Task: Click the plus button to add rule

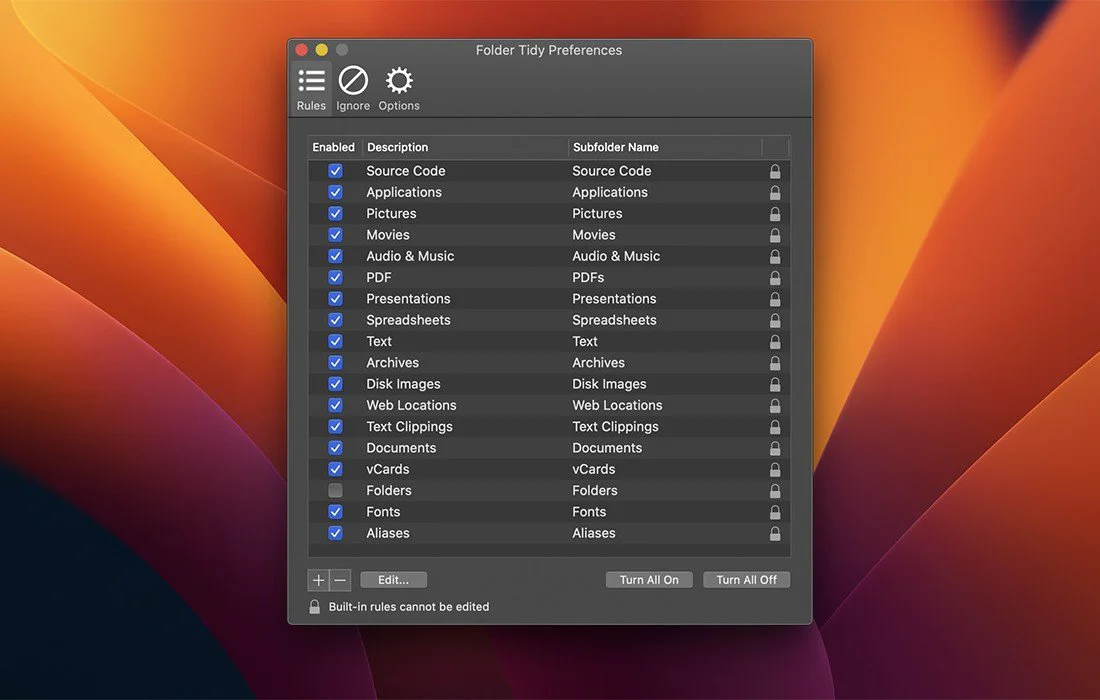Action: [x=319, y=580]
